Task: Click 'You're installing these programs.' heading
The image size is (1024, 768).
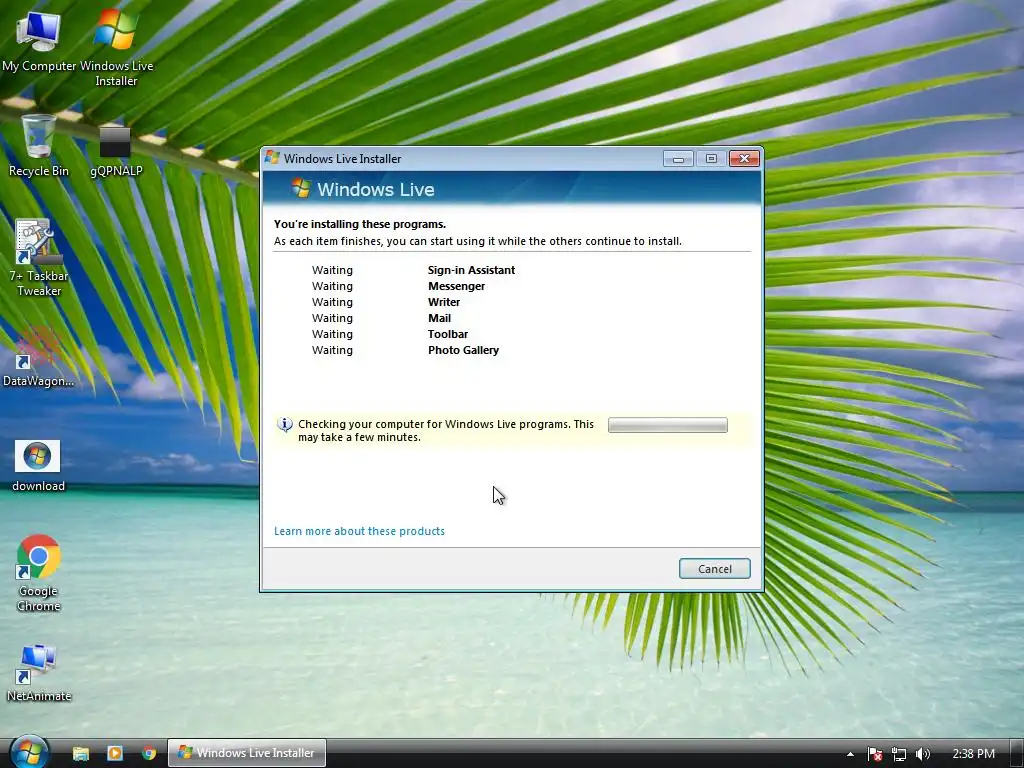Action: tap(360, 224)
